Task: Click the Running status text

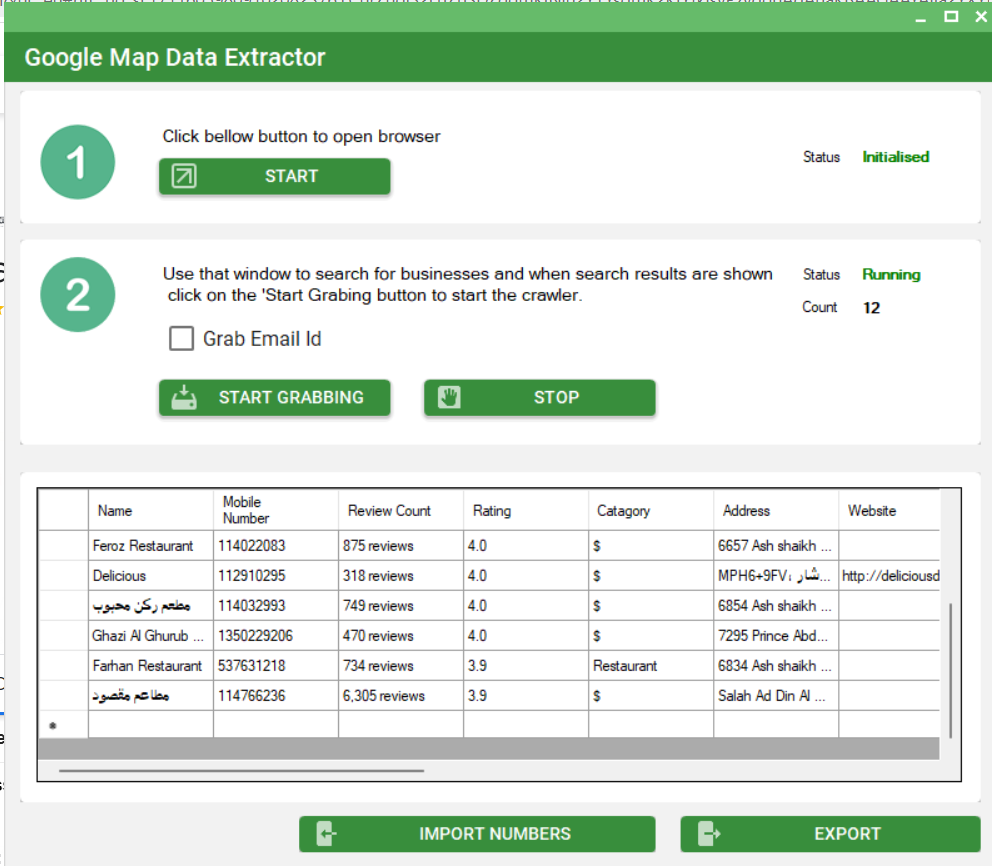Action: (x=891, y=275)
